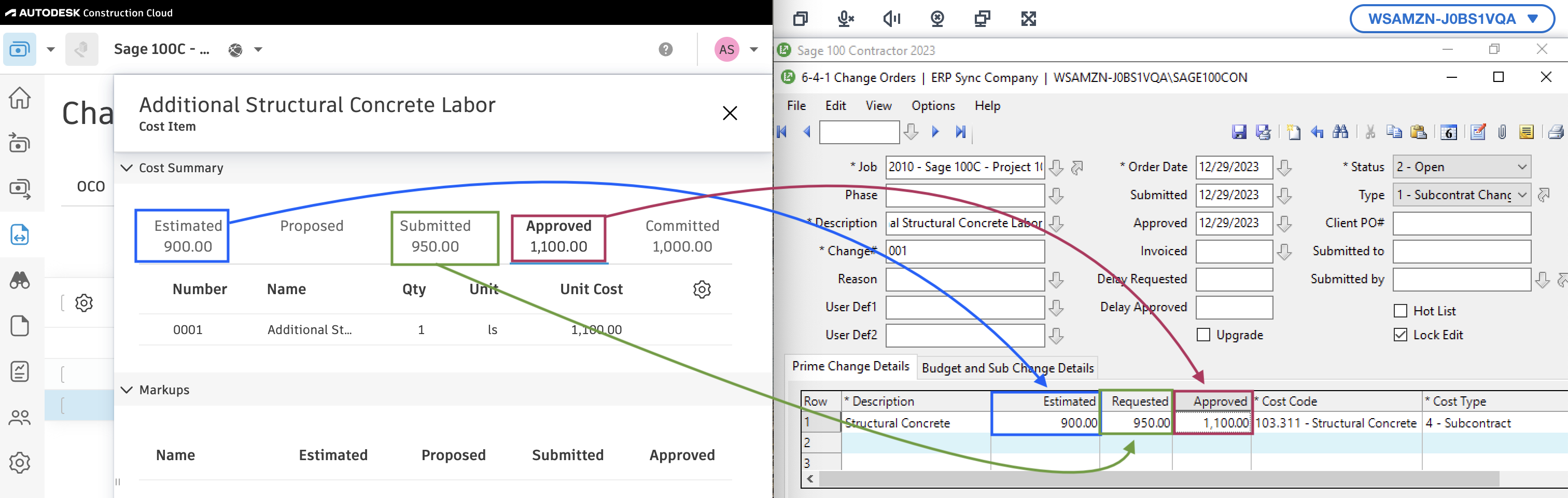Open the document icon in Autodesk sidebar
Viewport: 1568px width, 498px height.
point(20,326)
